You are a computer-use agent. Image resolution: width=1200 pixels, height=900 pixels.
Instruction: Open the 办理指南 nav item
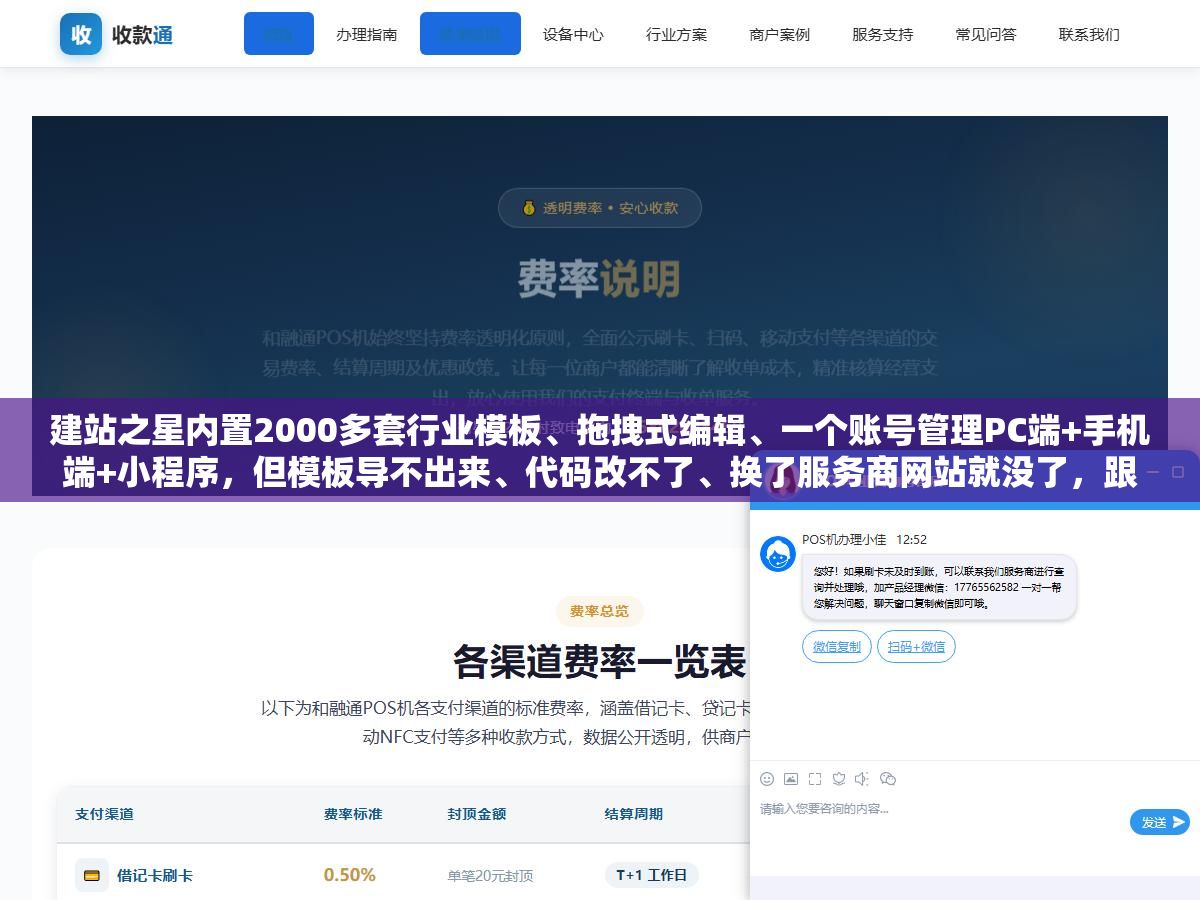pos(366,34)
